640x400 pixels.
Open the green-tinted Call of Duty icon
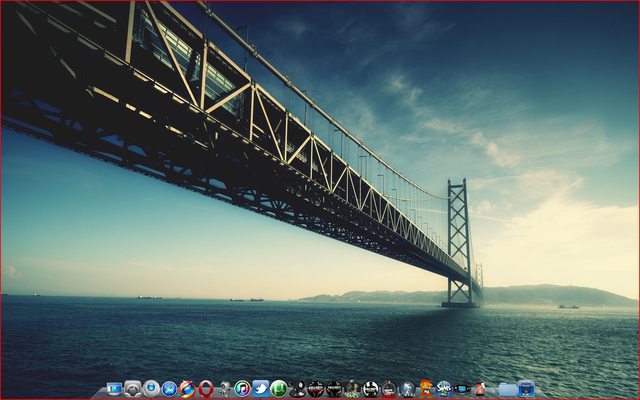pyautogui.click(x=352, y=389)
